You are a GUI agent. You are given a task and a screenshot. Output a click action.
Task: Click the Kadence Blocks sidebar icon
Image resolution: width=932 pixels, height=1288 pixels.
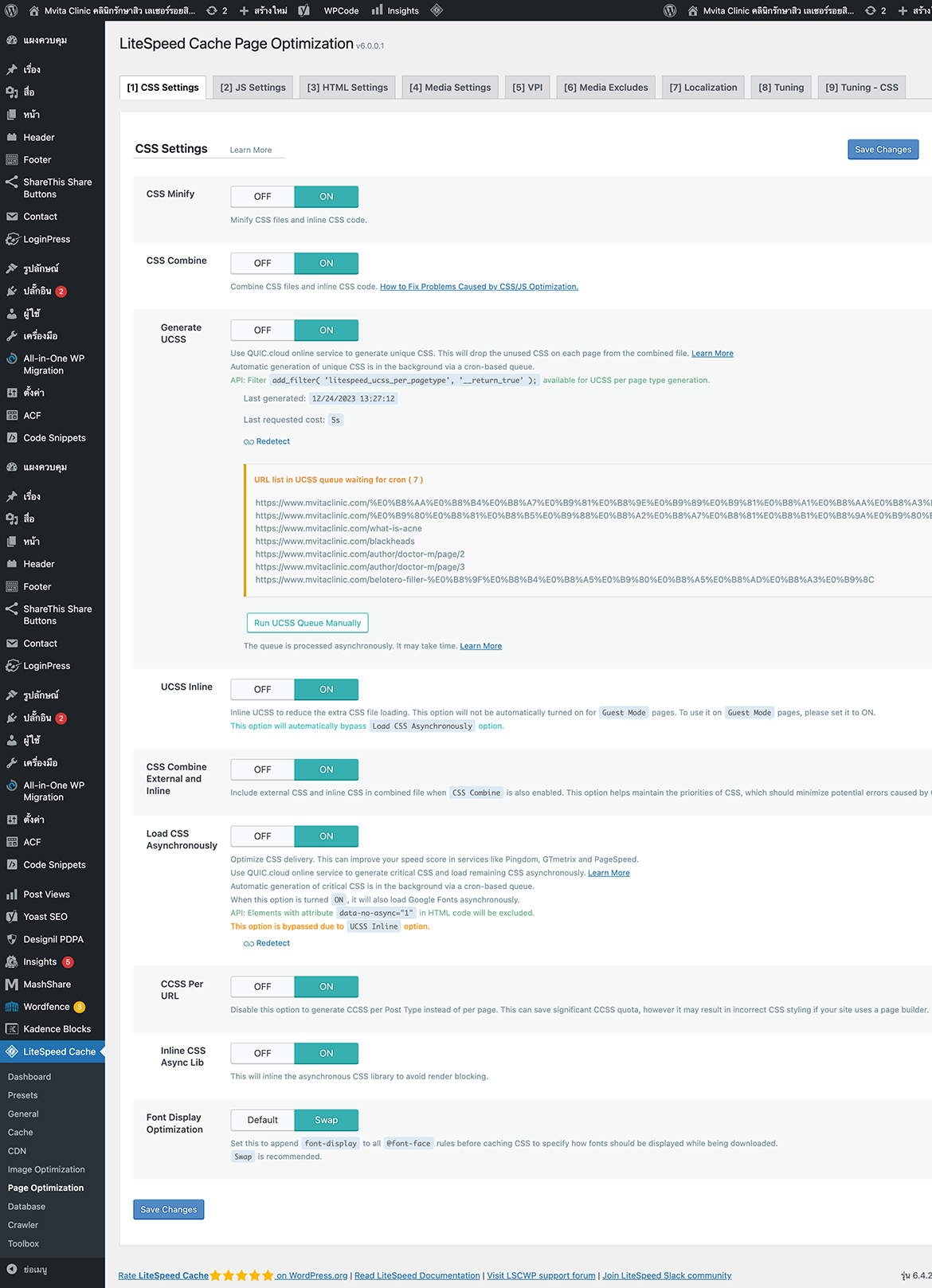click(12, 1029)
